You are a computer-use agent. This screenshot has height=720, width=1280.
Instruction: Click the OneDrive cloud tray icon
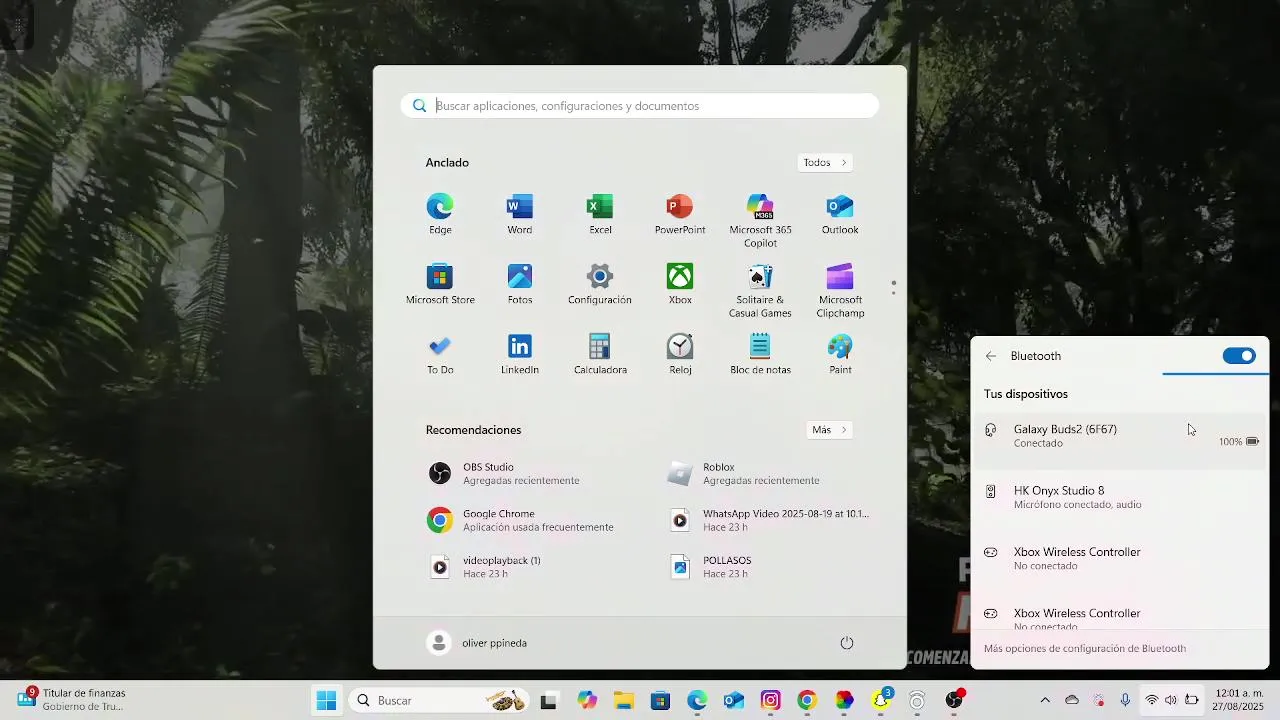click(1072, 700)
